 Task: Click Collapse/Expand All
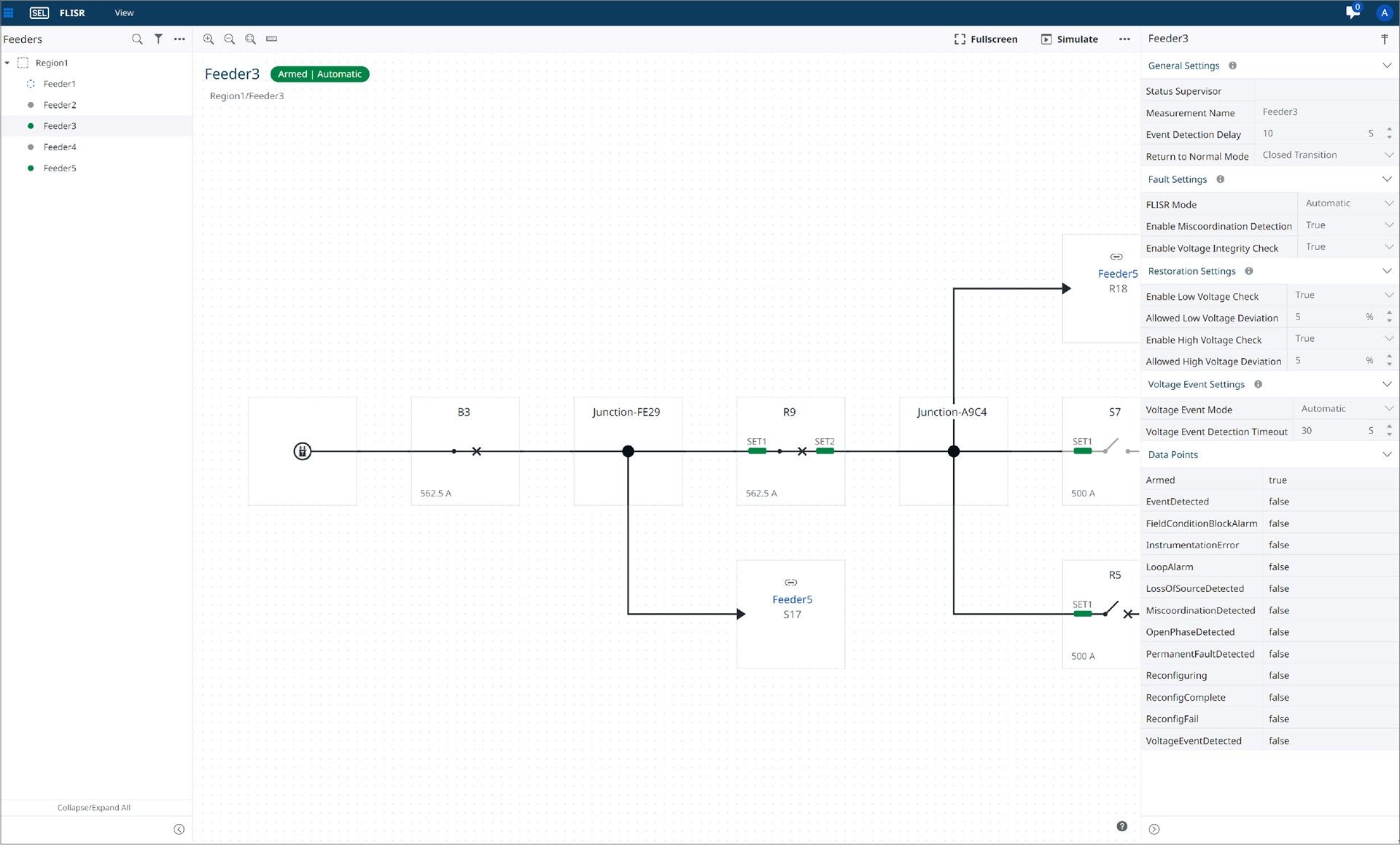pos(94,807)
